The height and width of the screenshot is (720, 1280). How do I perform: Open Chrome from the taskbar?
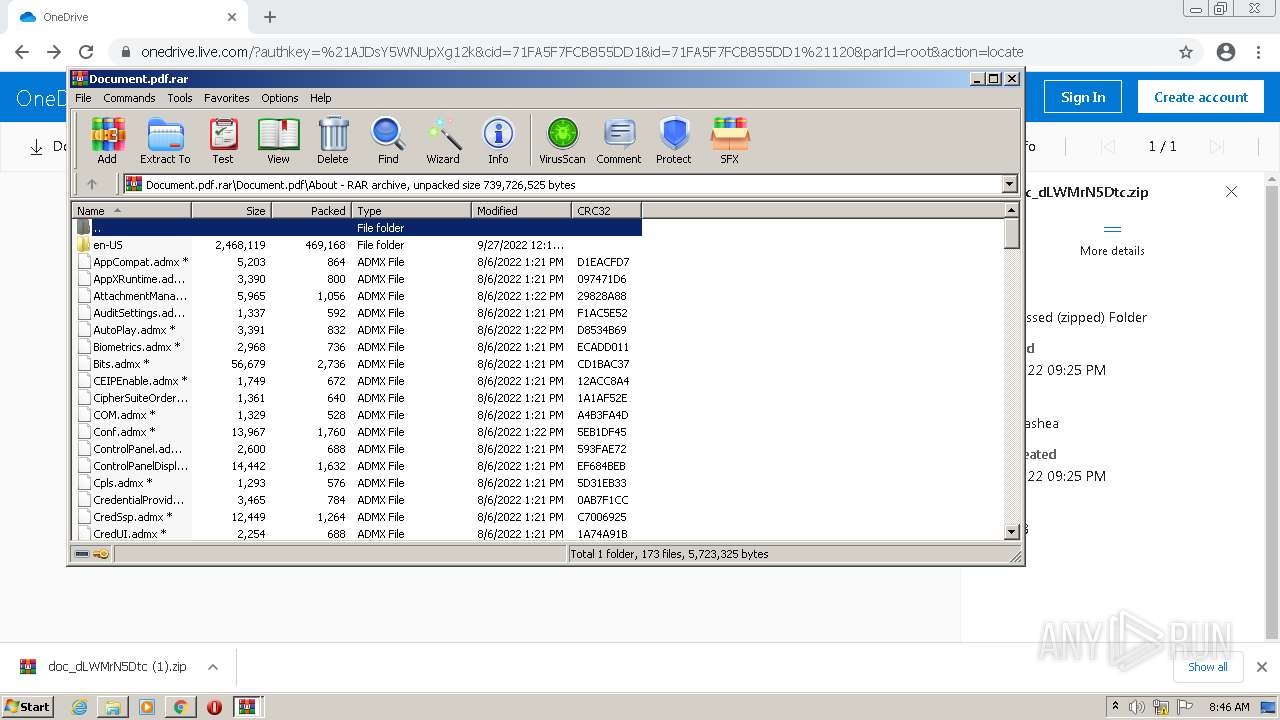[x=180, y=707]
